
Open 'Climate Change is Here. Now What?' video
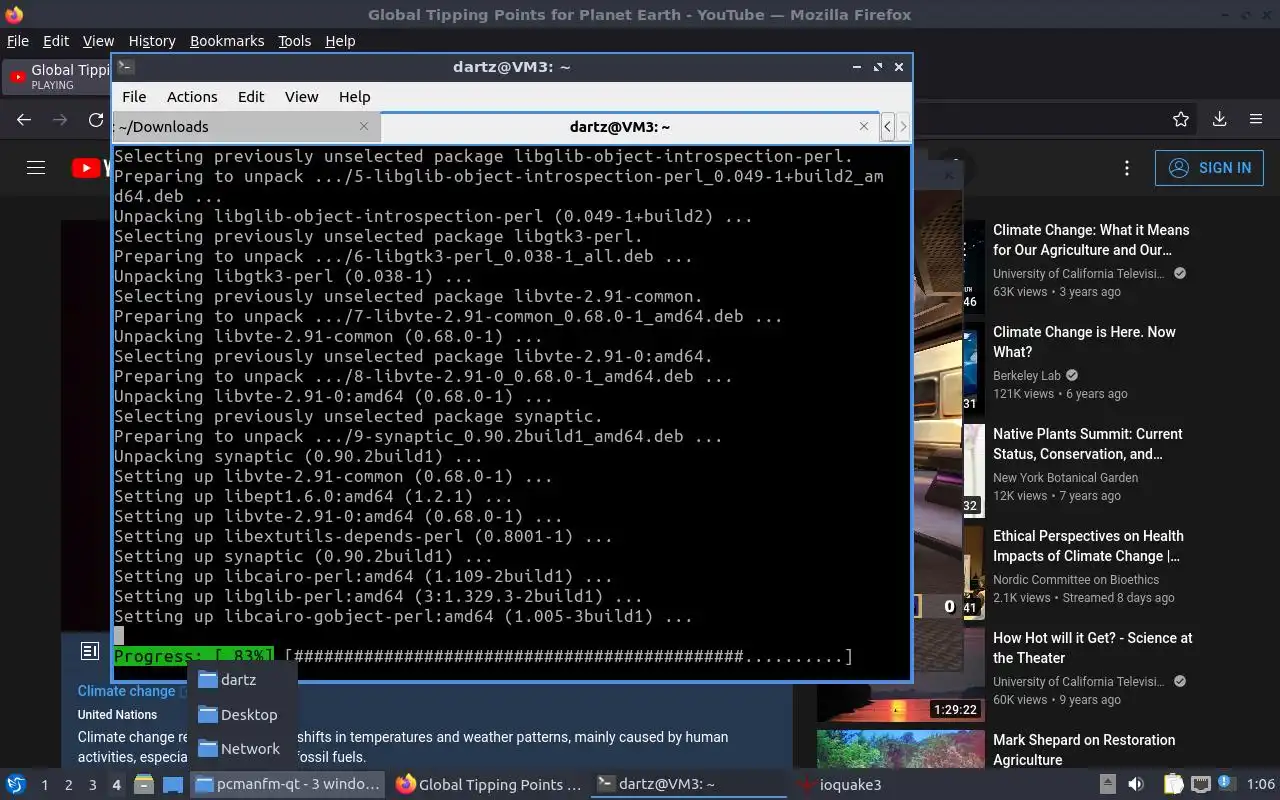pyautogui.click(x=1084, y=342)
